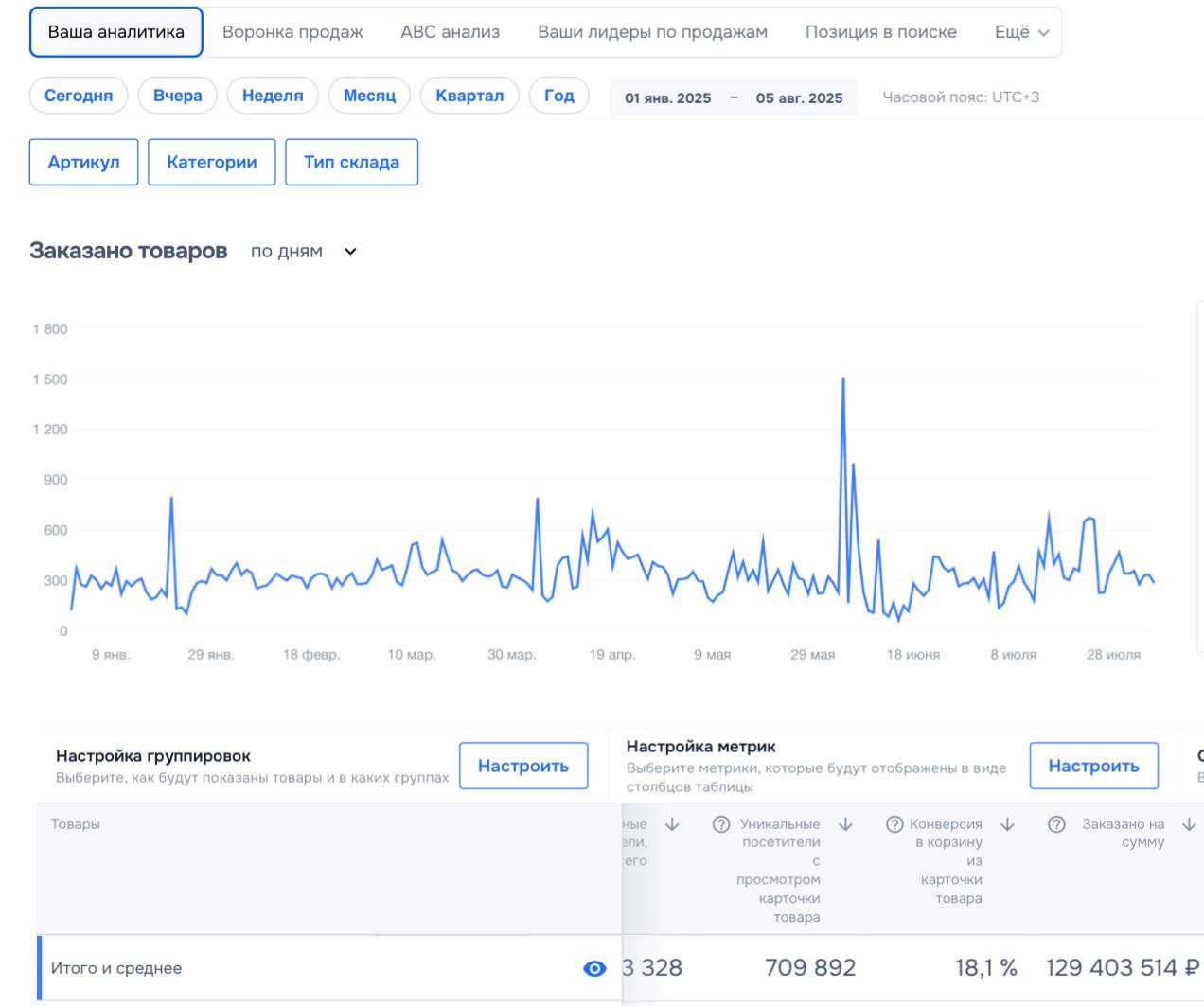Sort by Заказано на сумму arrow

[1189, 824]
